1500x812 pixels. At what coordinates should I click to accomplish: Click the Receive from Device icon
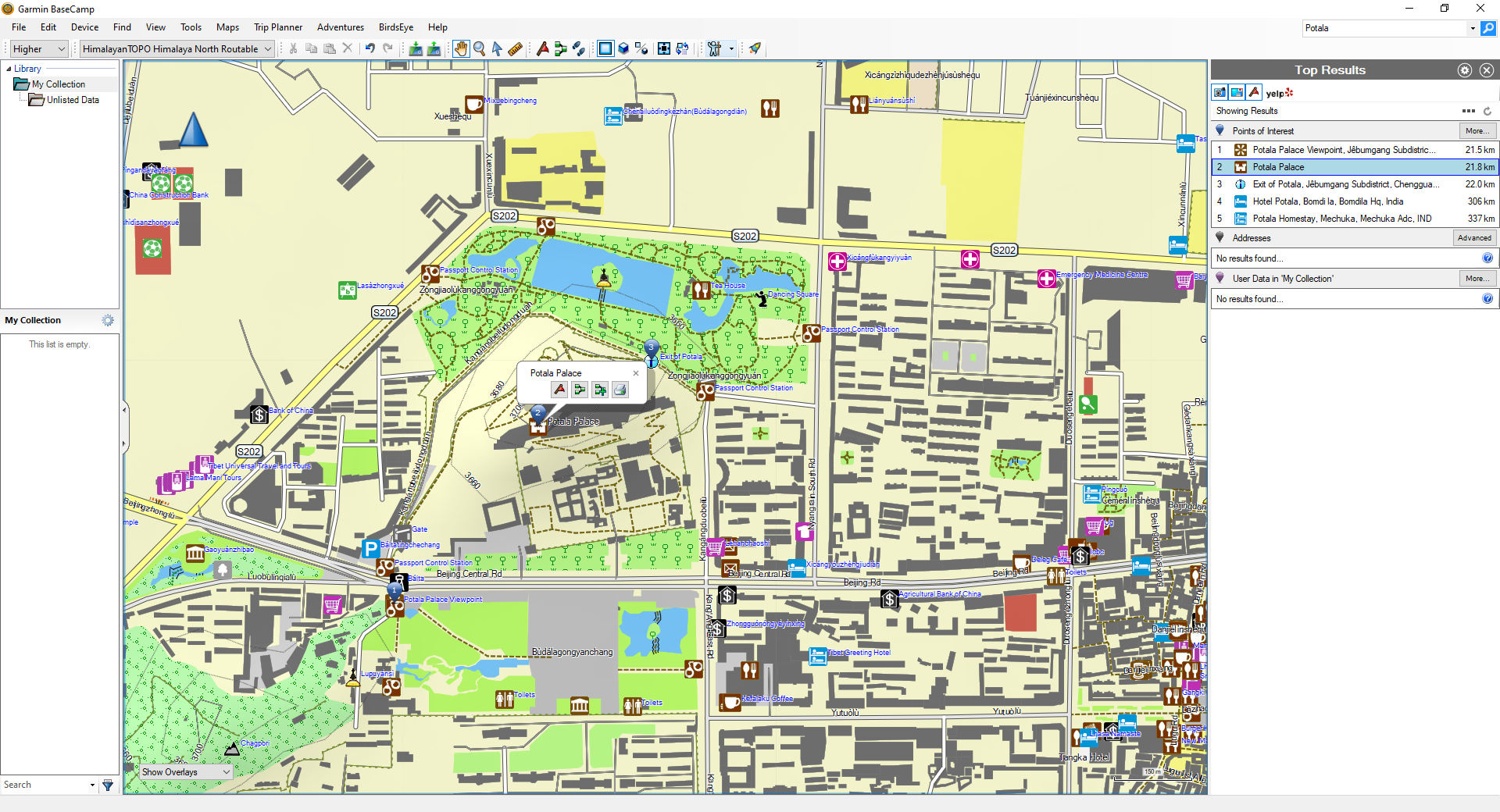(x=416, y=48)
